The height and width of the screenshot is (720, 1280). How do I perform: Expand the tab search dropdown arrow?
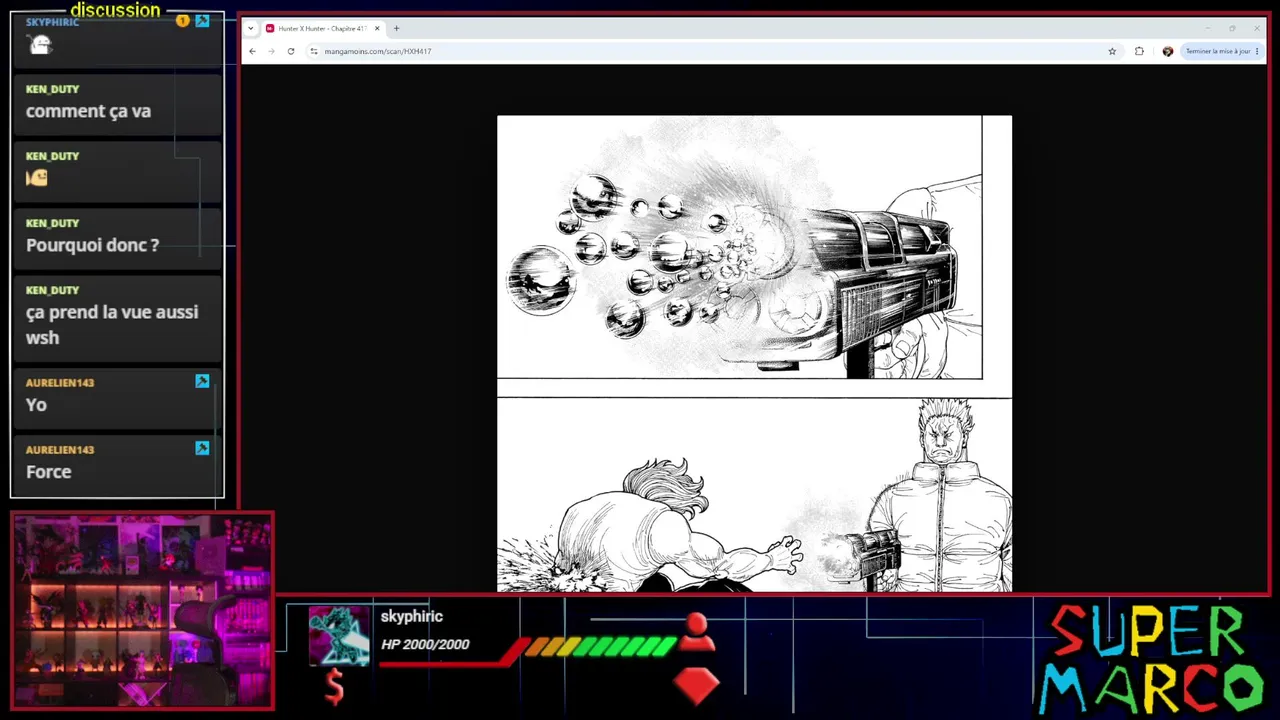(x=250, y=28)
